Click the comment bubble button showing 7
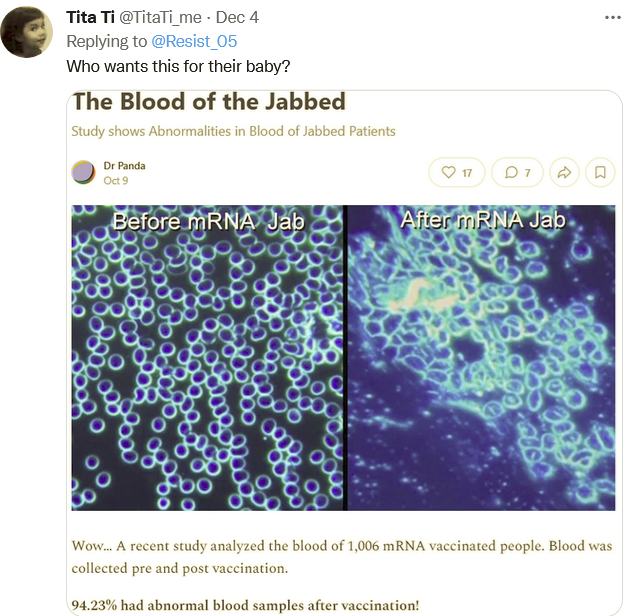Screen dimensions: 627x616 click(517, 172)
